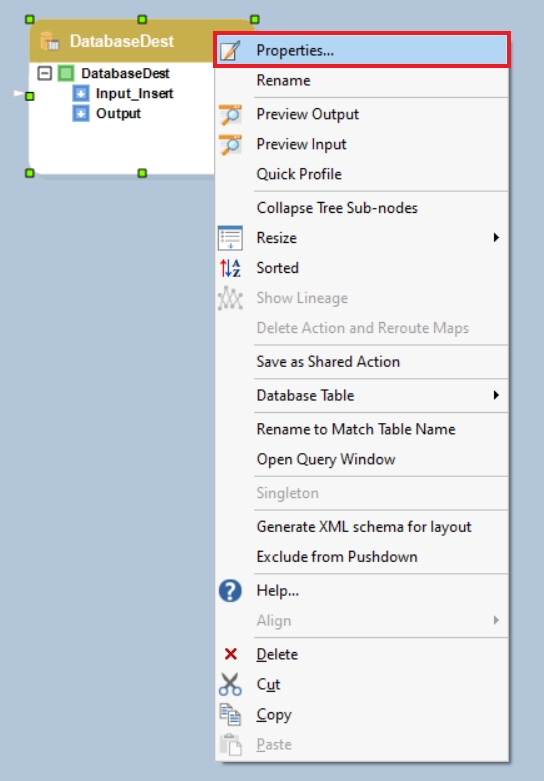
Task: Click the Properties pencil icon
Action: (230, 50)
